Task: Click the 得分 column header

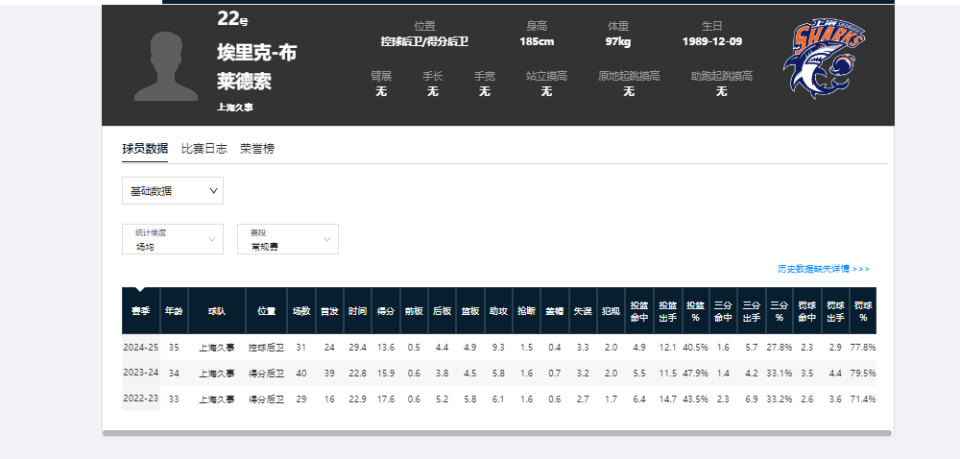Action: point(385,311)
